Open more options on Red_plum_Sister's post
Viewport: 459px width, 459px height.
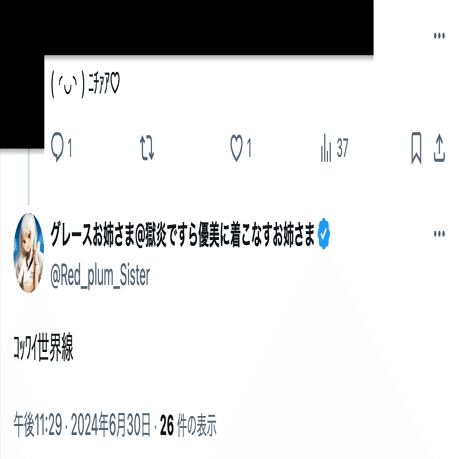point(439,233)
